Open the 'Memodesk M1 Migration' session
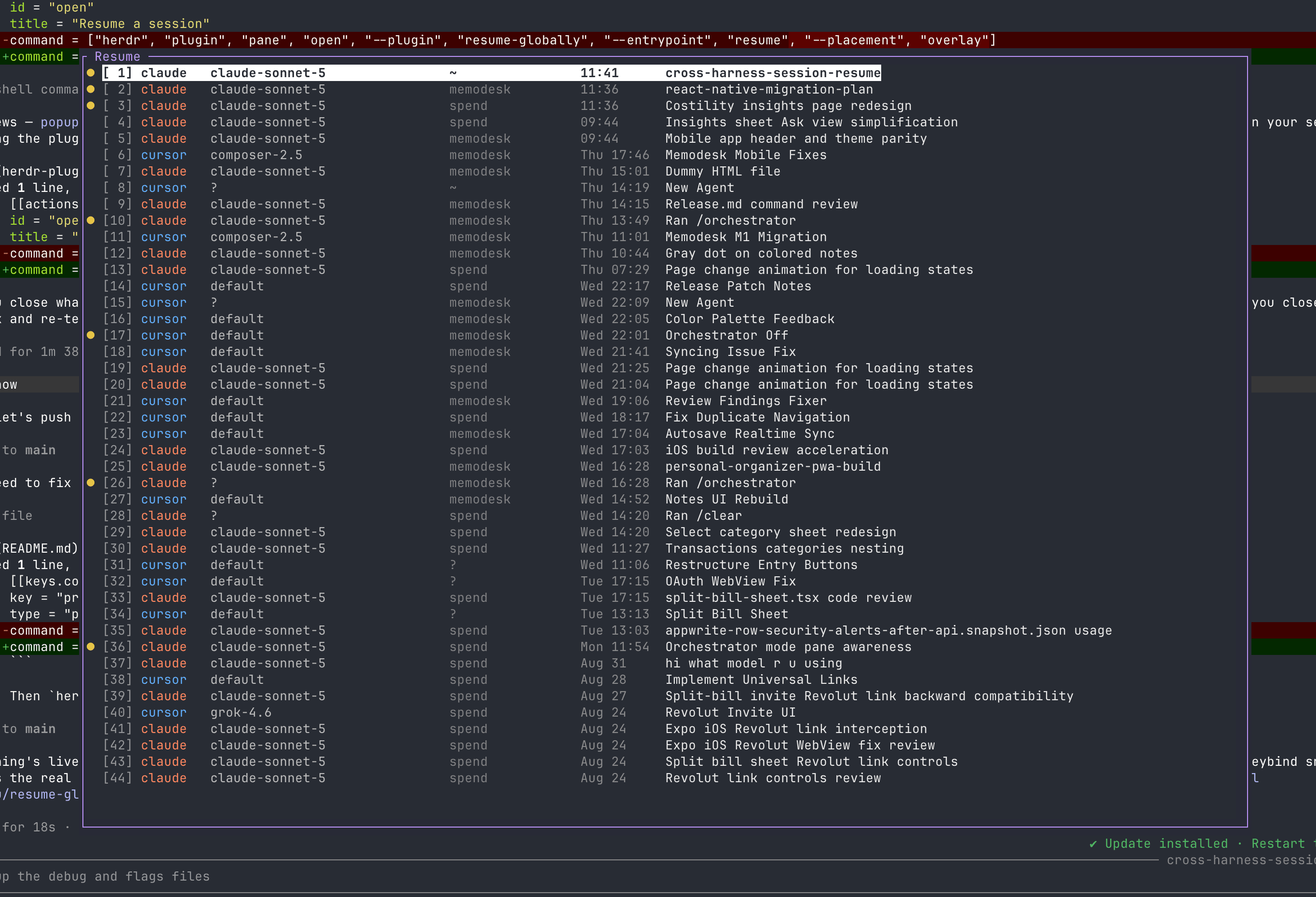1316x897 pixels. point(464,237)
